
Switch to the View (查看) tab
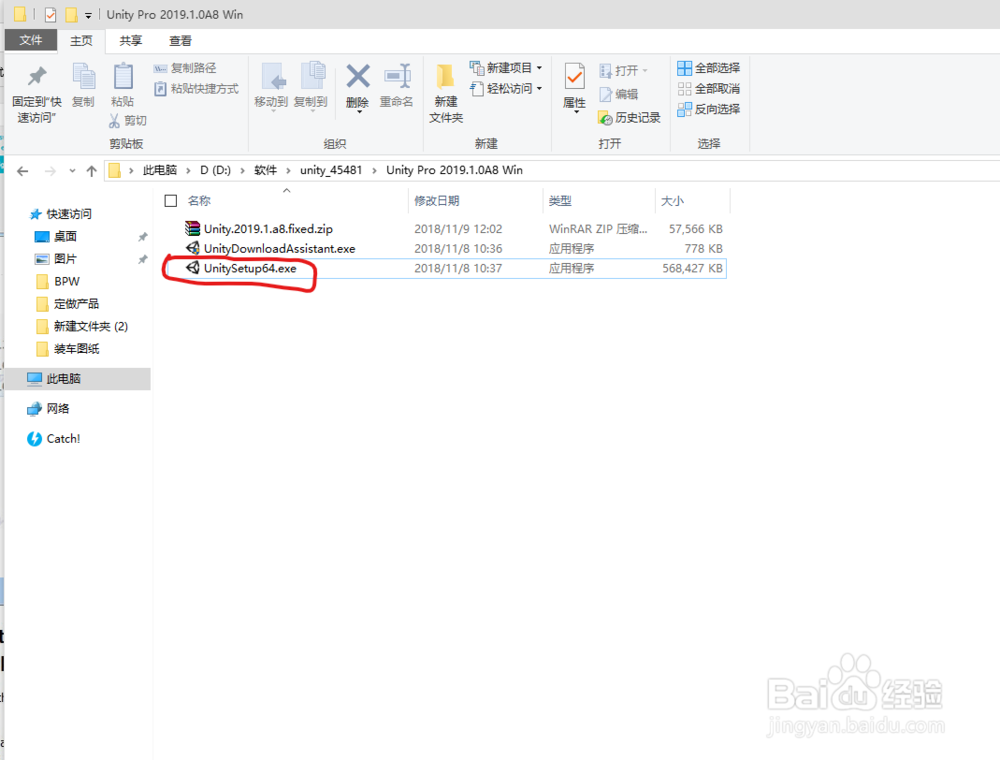coord(180,41)
